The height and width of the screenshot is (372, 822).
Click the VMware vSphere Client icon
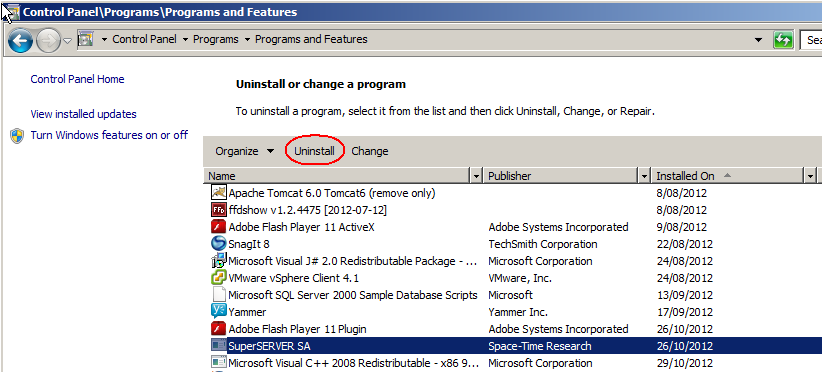(218, 278)
